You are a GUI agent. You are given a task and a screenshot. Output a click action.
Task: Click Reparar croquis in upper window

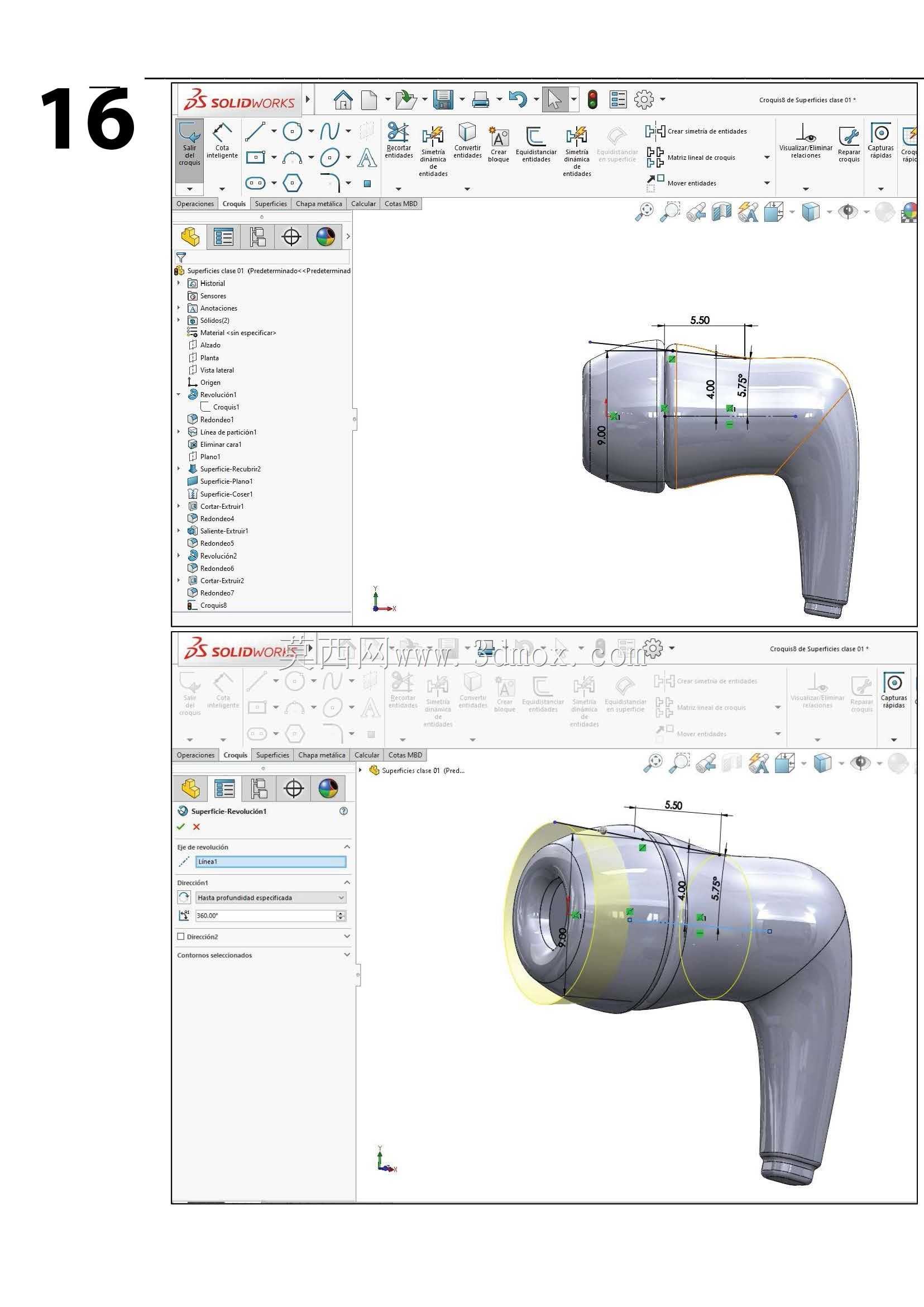point(849,144)
